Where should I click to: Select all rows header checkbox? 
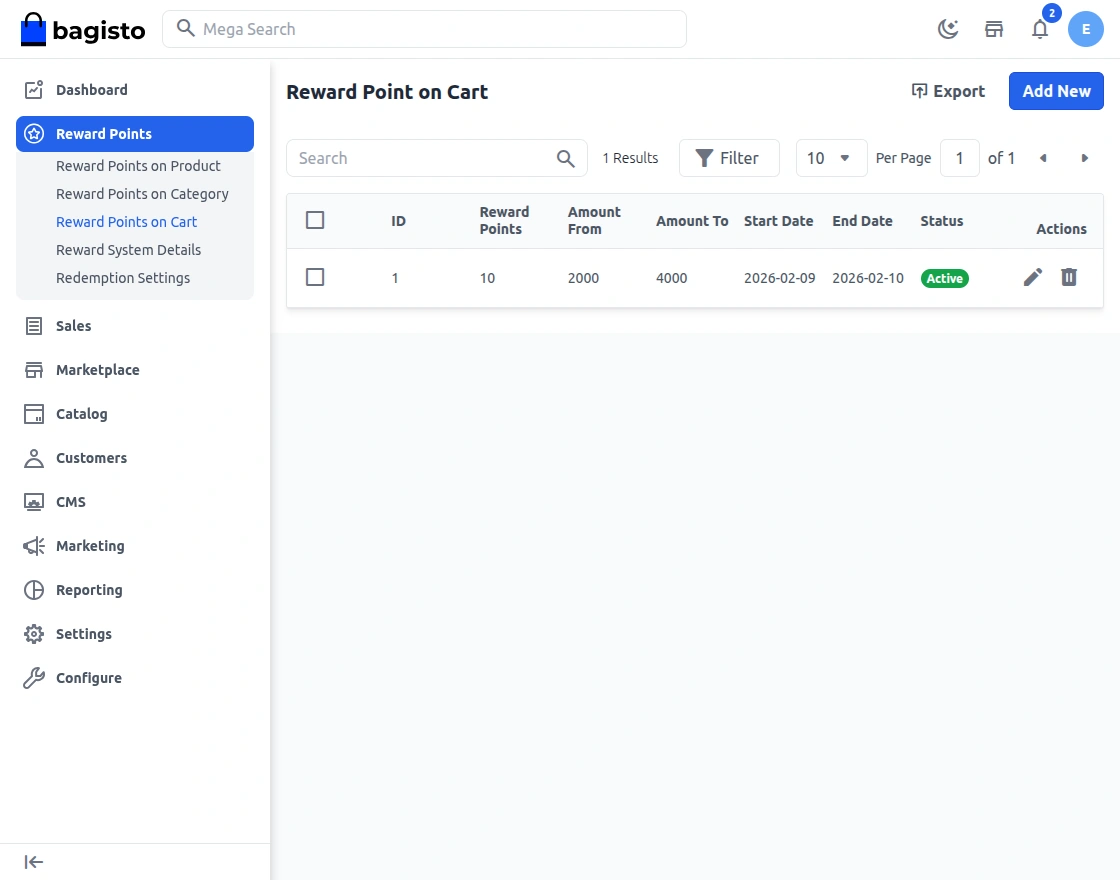coord(315,220)
